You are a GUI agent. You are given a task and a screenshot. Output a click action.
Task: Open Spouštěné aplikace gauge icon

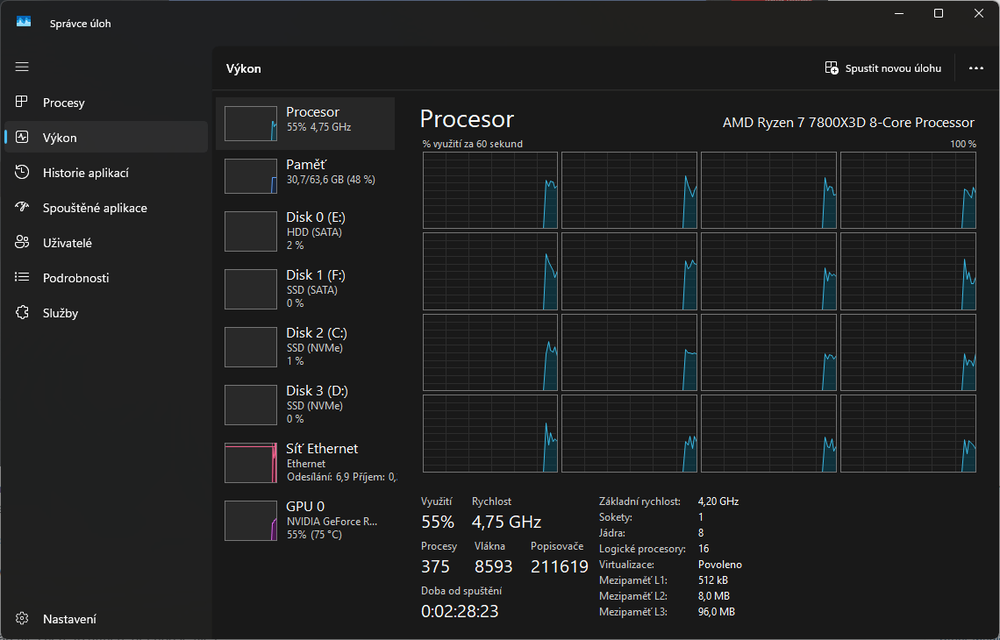click(22, 208)
